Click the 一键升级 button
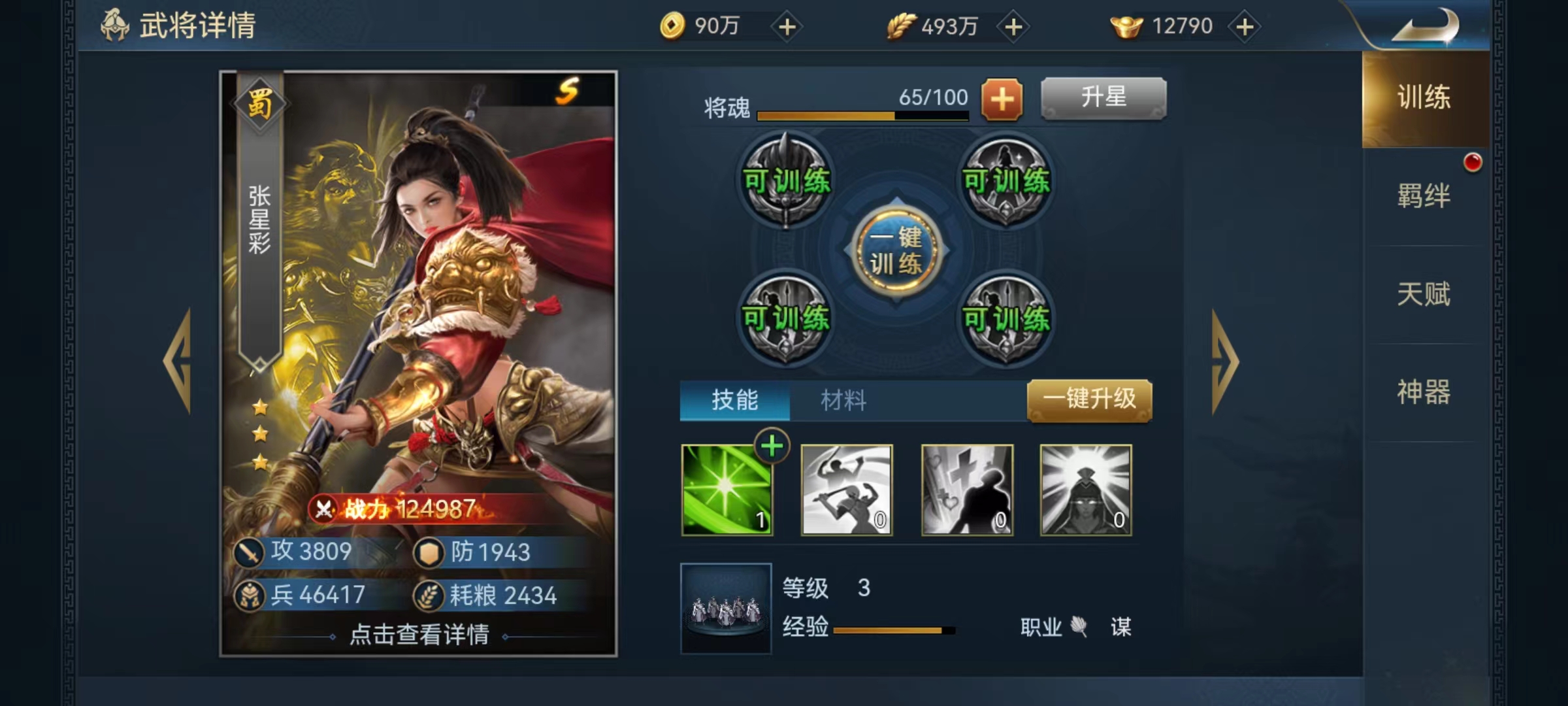1568x706 pixels. pos(1090,400)
